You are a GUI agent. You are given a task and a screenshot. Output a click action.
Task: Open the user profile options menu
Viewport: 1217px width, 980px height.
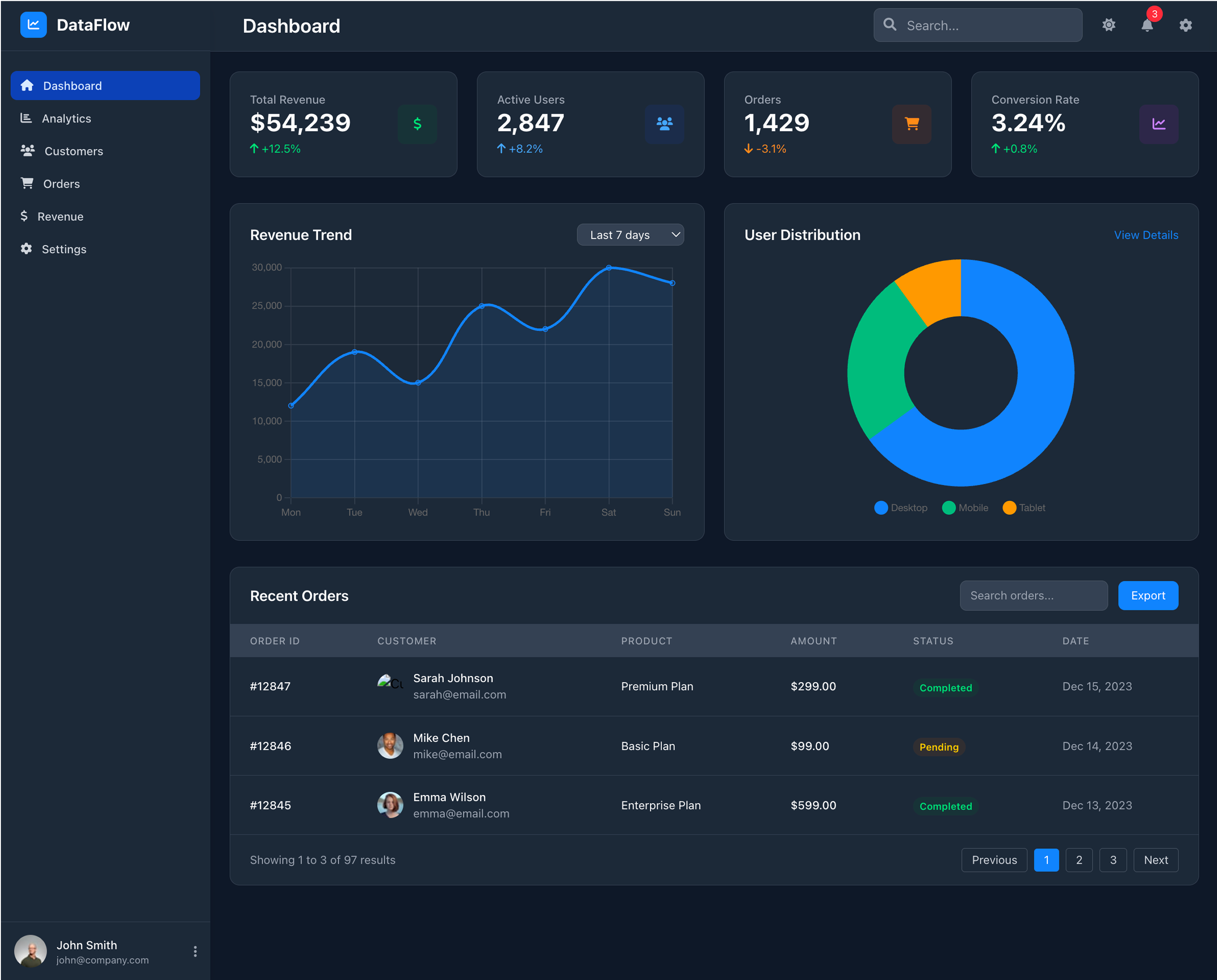pos(195,951)
